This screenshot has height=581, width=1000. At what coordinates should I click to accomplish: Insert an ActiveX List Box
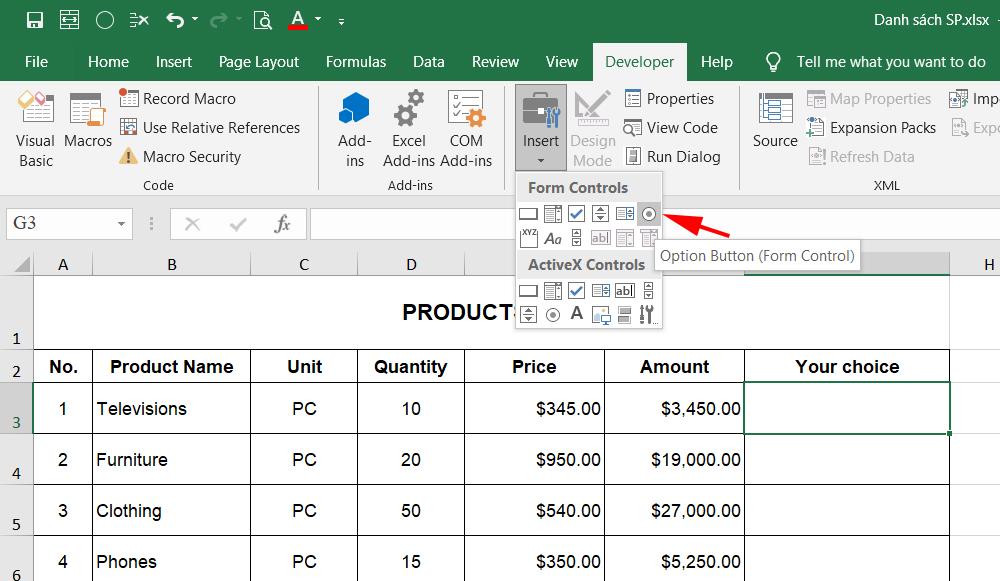click(x=601, y=291)
